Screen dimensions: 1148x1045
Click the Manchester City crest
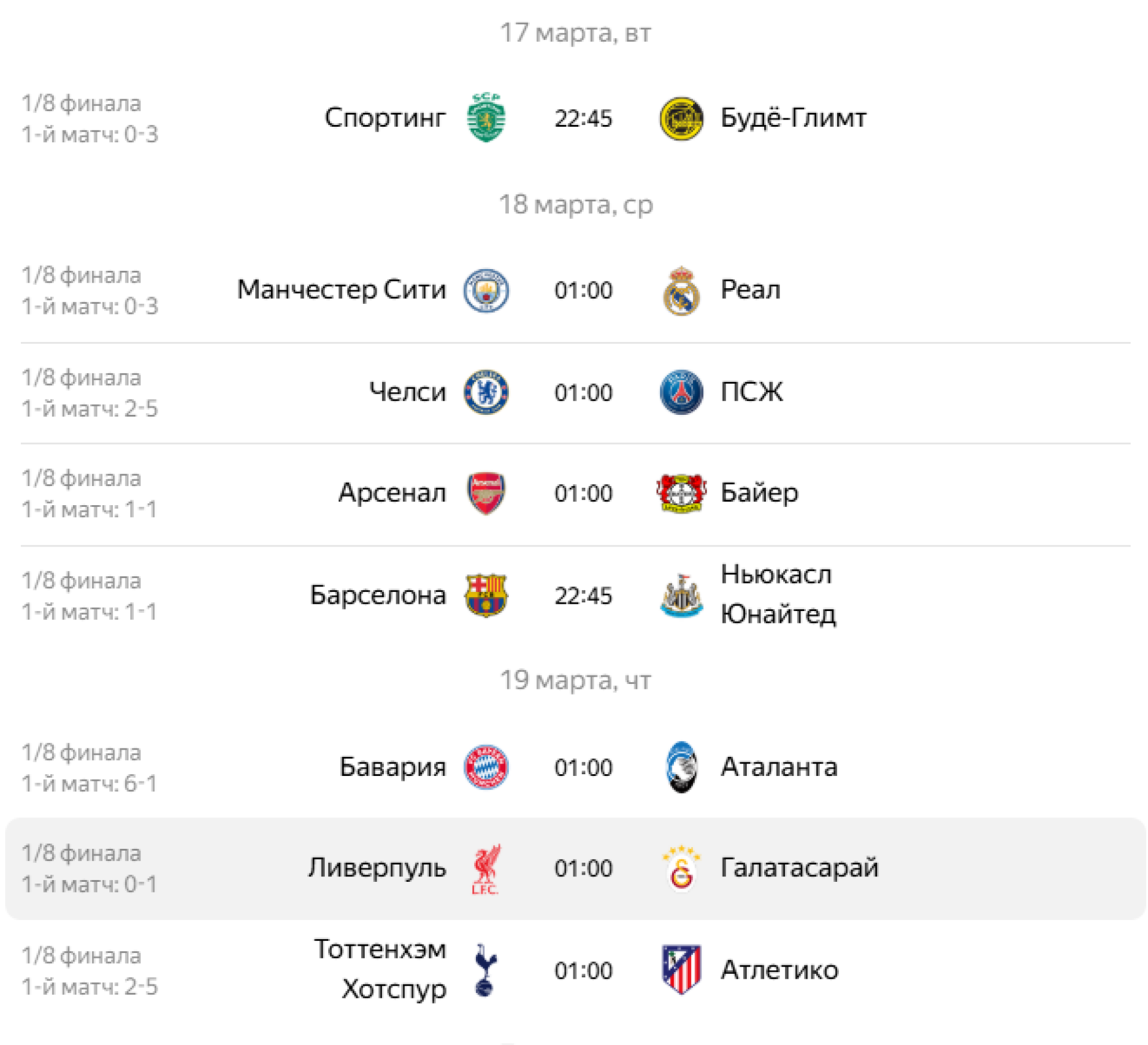pyautogui.click(x=486, y=291)
